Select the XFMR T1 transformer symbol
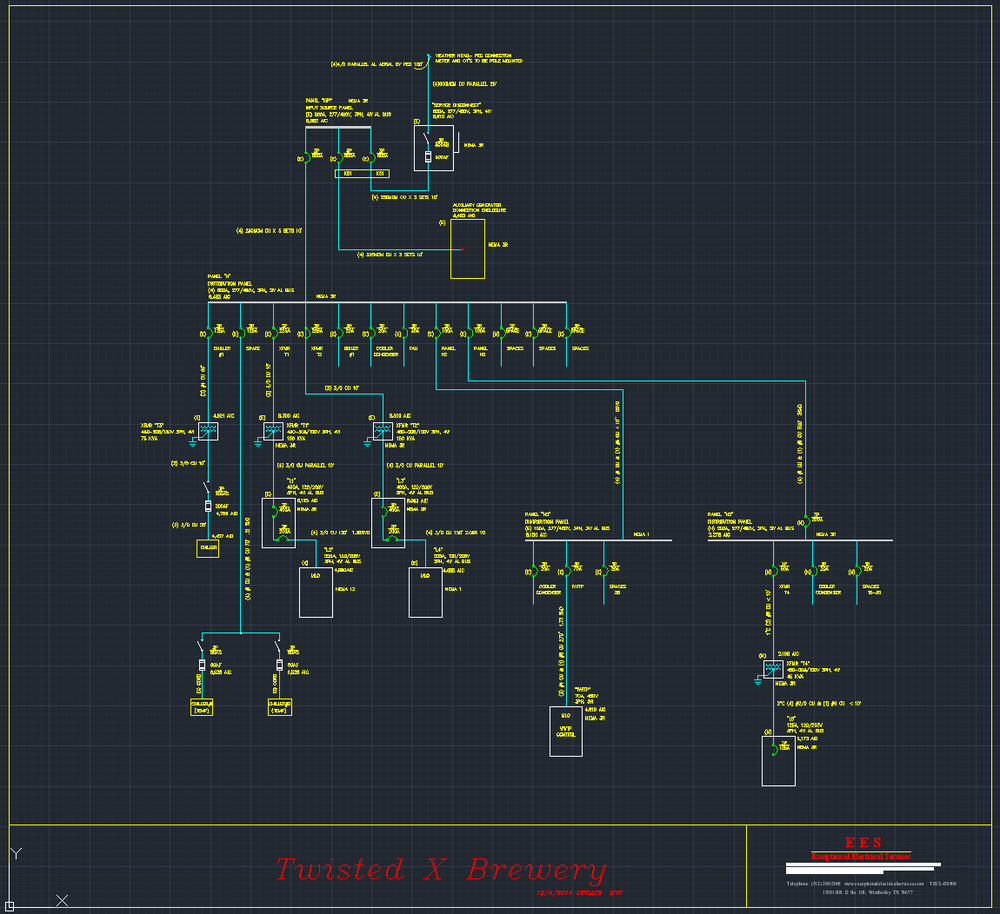1000x914 pixels. coord(273,431)
